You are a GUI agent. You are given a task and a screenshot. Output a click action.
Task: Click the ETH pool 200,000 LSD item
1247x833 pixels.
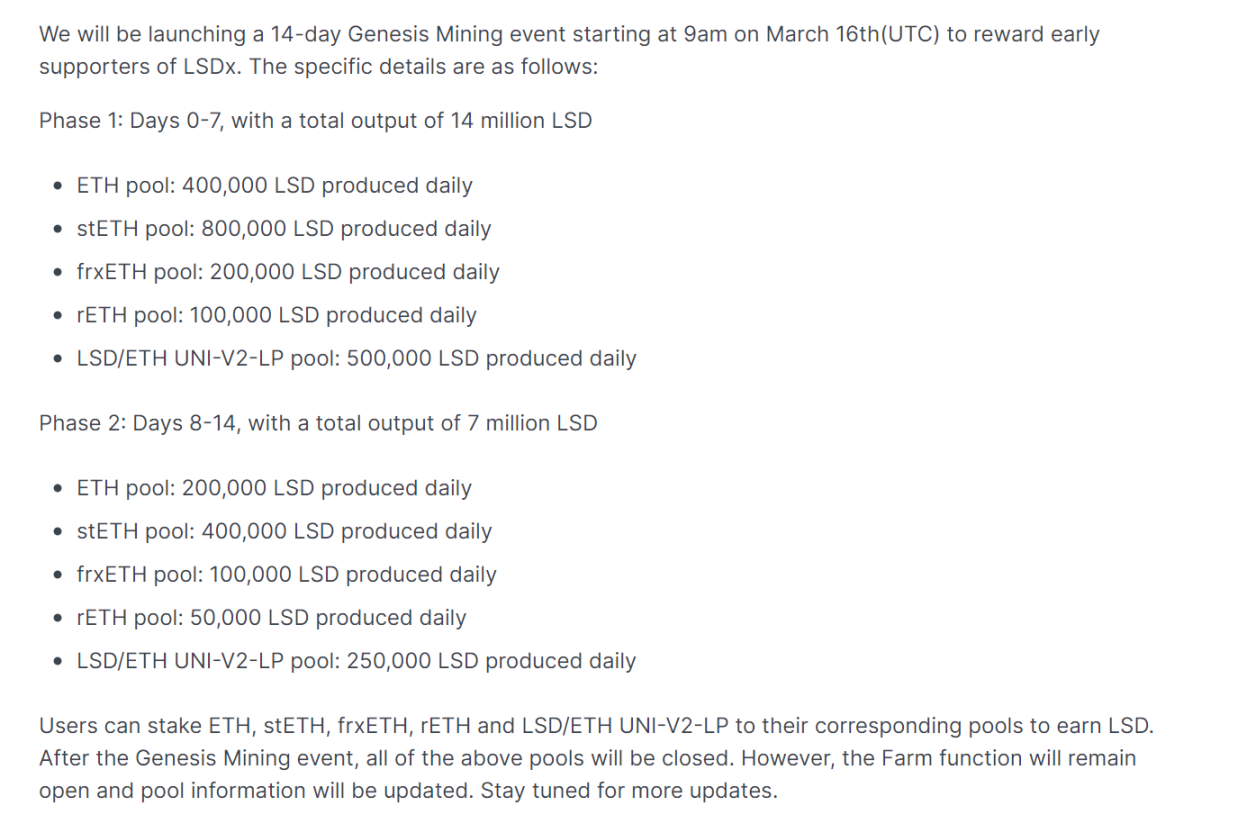[x=274, y=488]
